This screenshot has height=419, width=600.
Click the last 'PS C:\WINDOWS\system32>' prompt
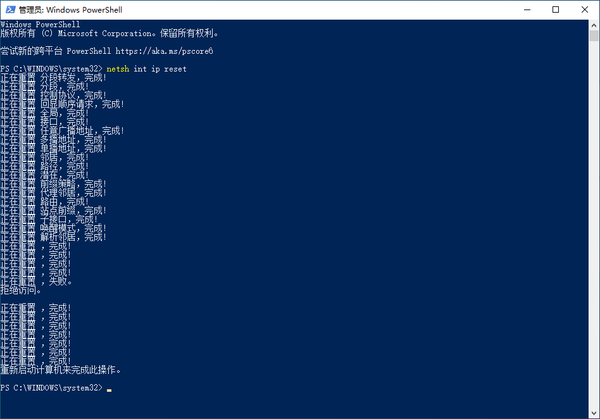click(x=52, y=388)
